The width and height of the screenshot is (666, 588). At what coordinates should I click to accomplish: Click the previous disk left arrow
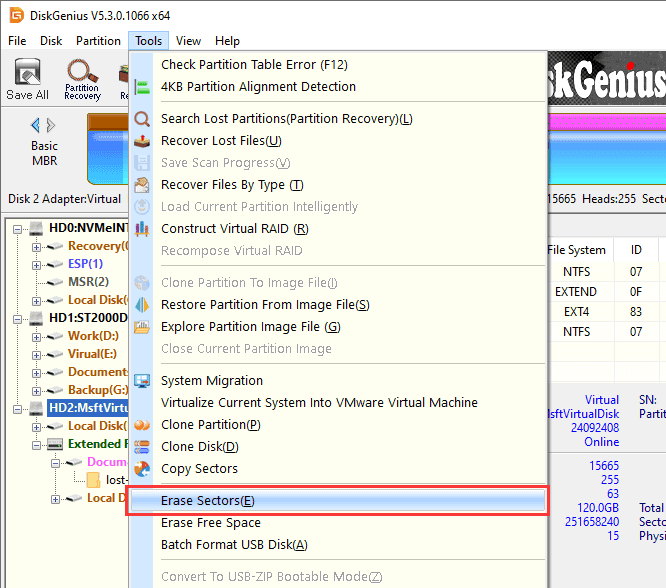click(x=36, y=125)
